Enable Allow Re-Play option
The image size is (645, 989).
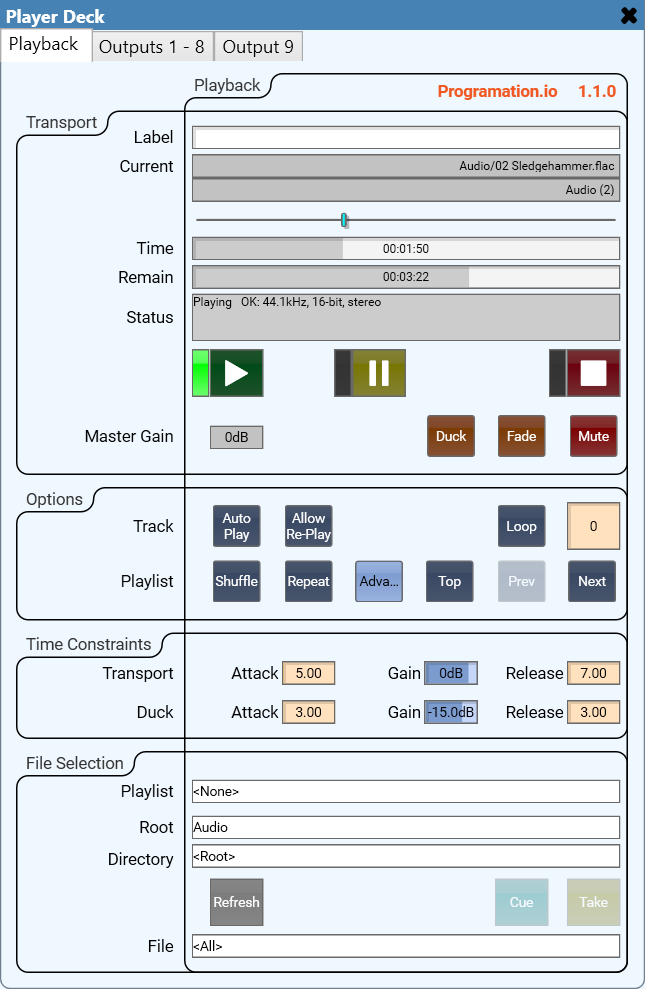308,526
